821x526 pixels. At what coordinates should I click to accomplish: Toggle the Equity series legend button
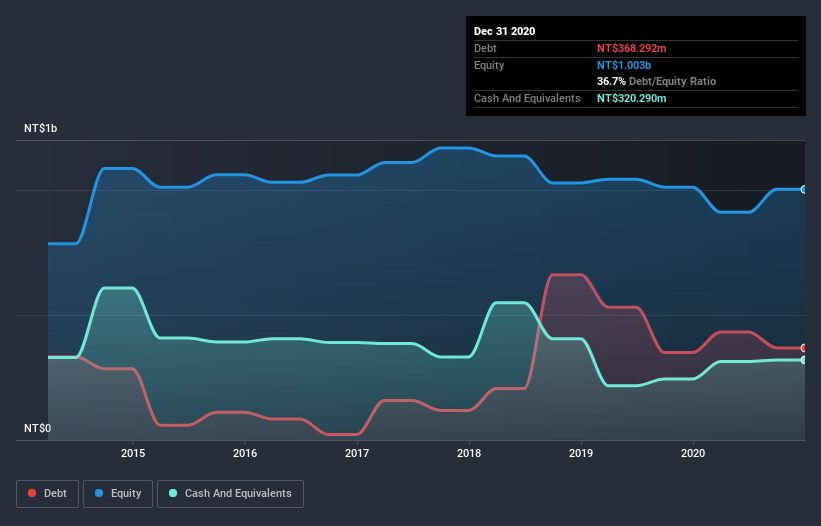point(118,494)
